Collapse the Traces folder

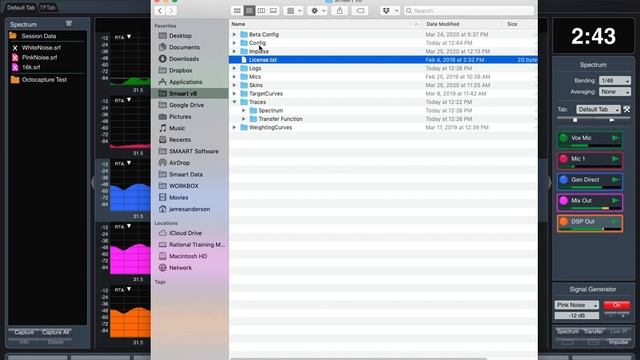[234, 102]
